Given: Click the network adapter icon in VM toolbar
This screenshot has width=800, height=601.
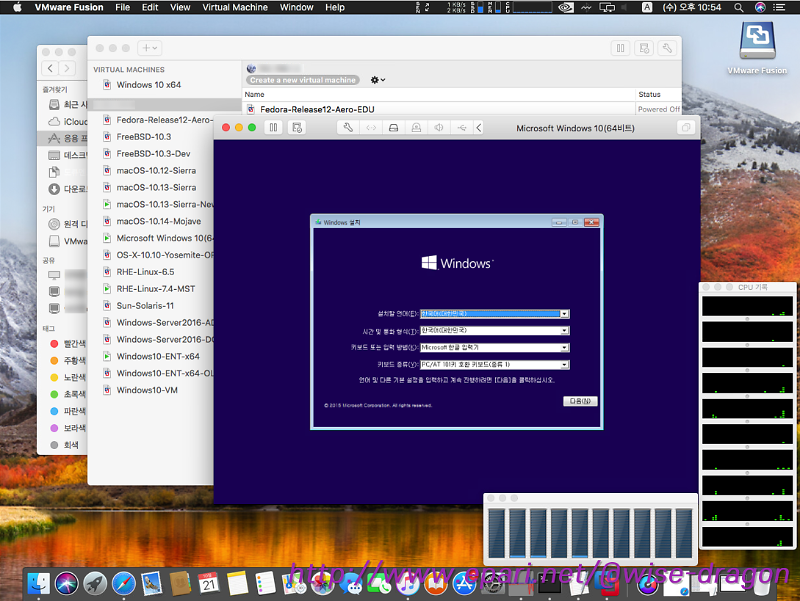Looking at the screenshot, I should 371,128.
